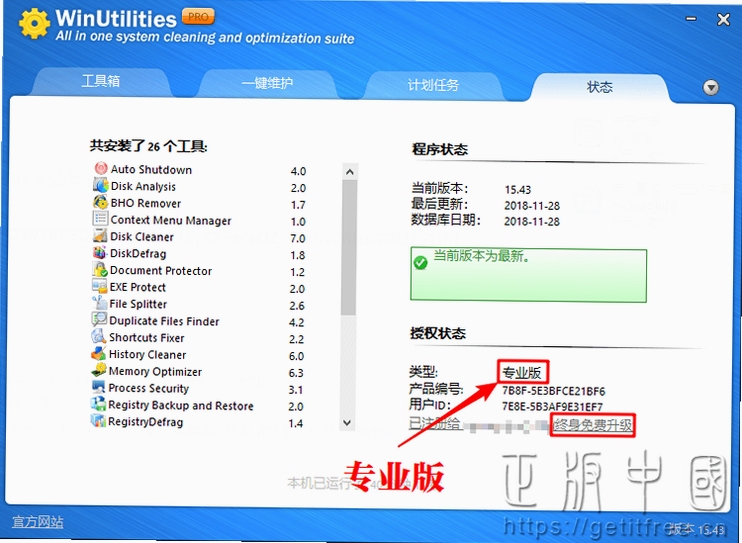Click the Document Protector icon

99,269
